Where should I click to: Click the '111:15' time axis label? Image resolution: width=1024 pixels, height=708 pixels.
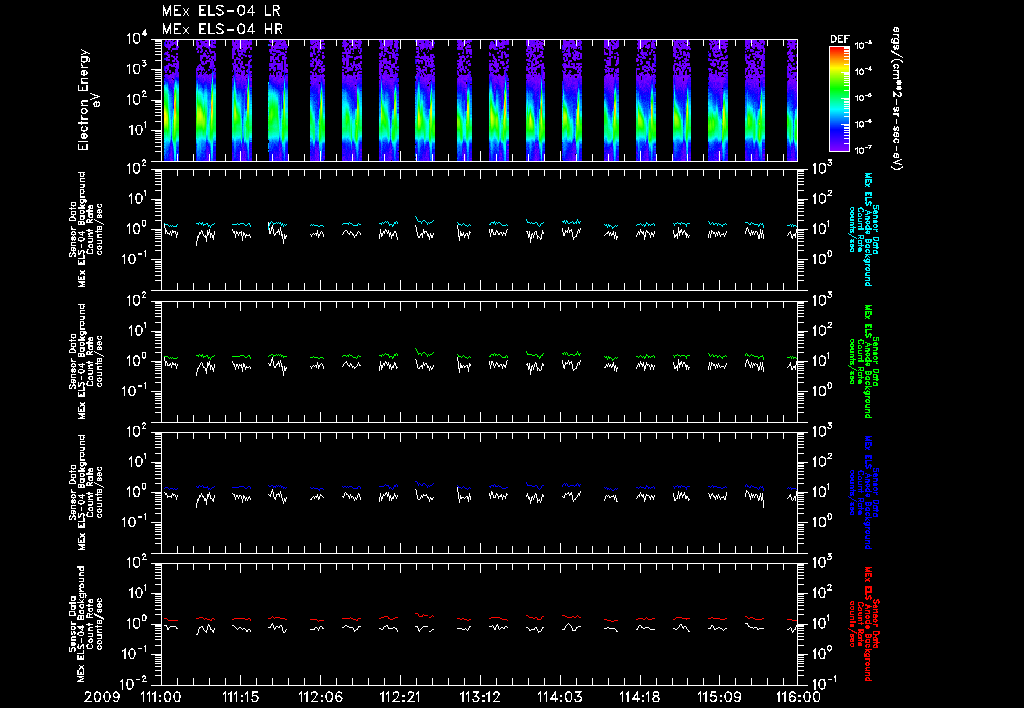click(x=240, y=697)
